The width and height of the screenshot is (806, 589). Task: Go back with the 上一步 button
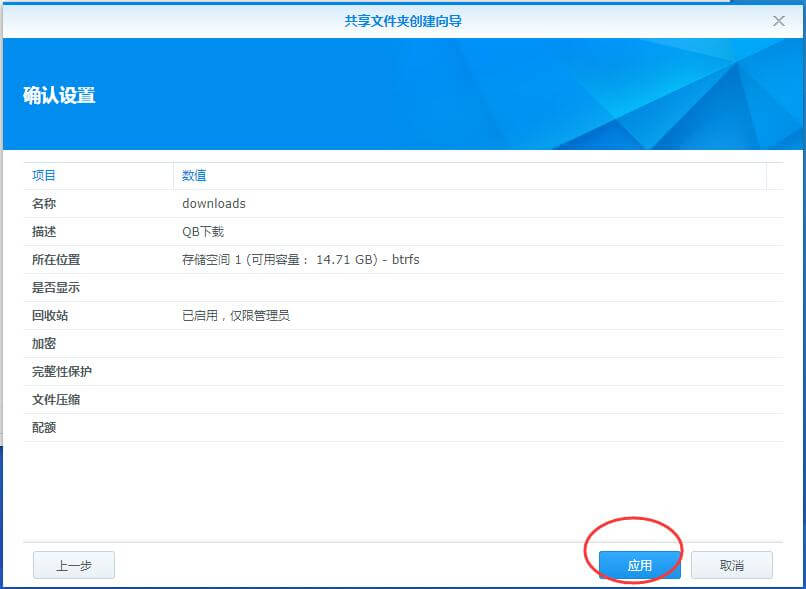pos(74,565)
